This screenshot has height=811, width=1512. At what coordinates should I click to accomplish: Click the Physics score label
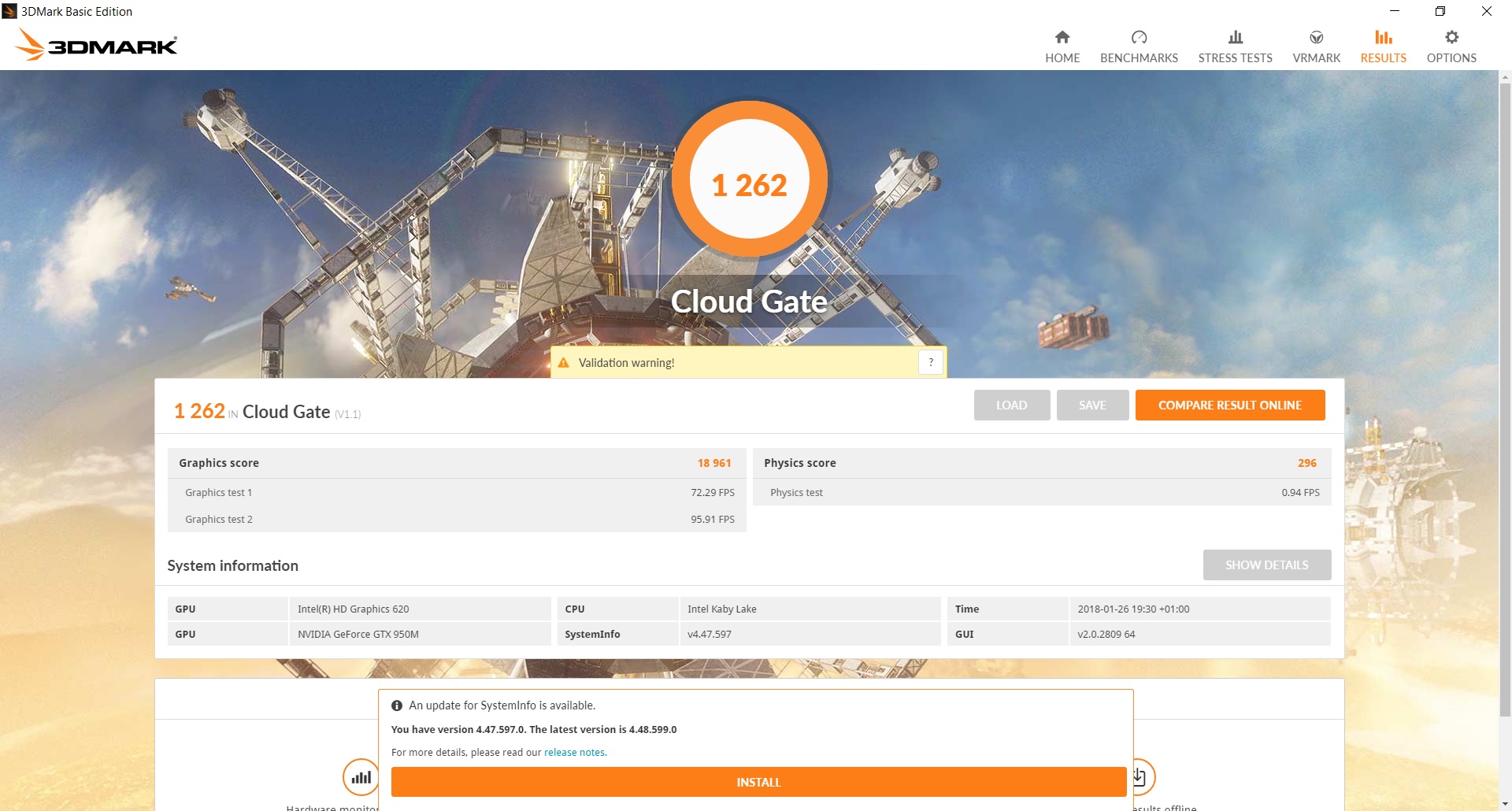click(x=800, y=463)
